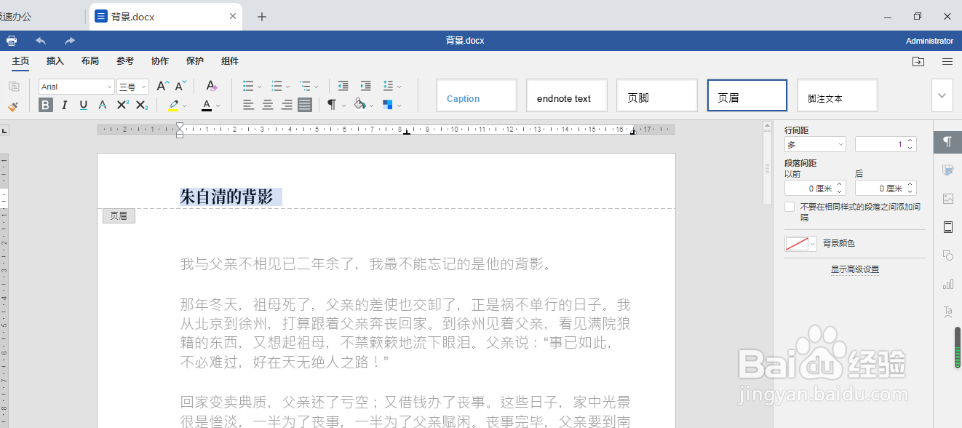
Task: Apply the 页脚 style
Action: click(657, 96)
